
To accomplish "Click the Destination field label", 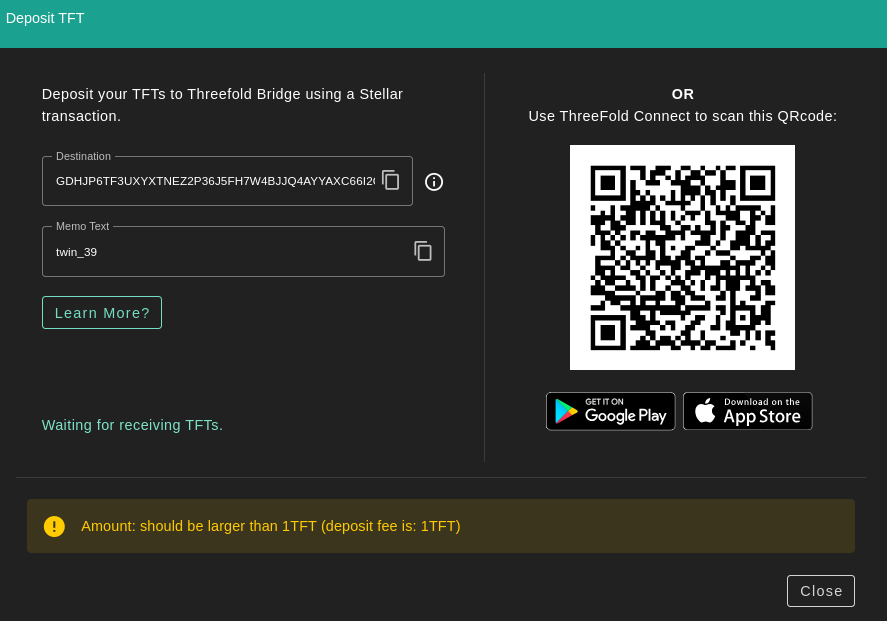I will [x=83, y=156].
